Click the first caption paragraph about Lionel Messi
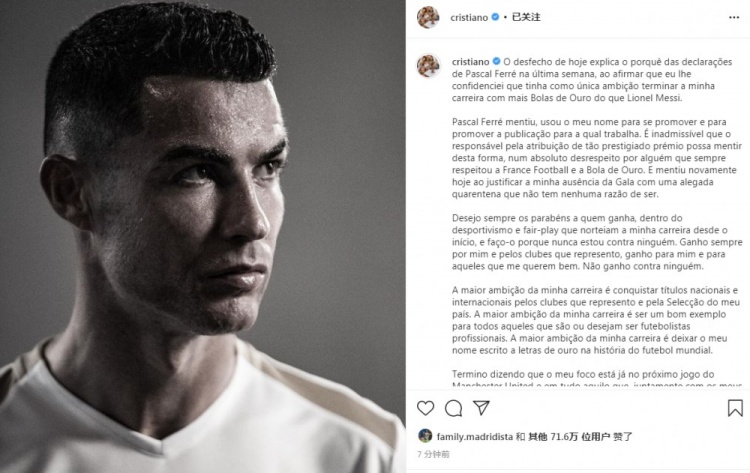Viewport: 750px width, 473px height. point(592,80)
